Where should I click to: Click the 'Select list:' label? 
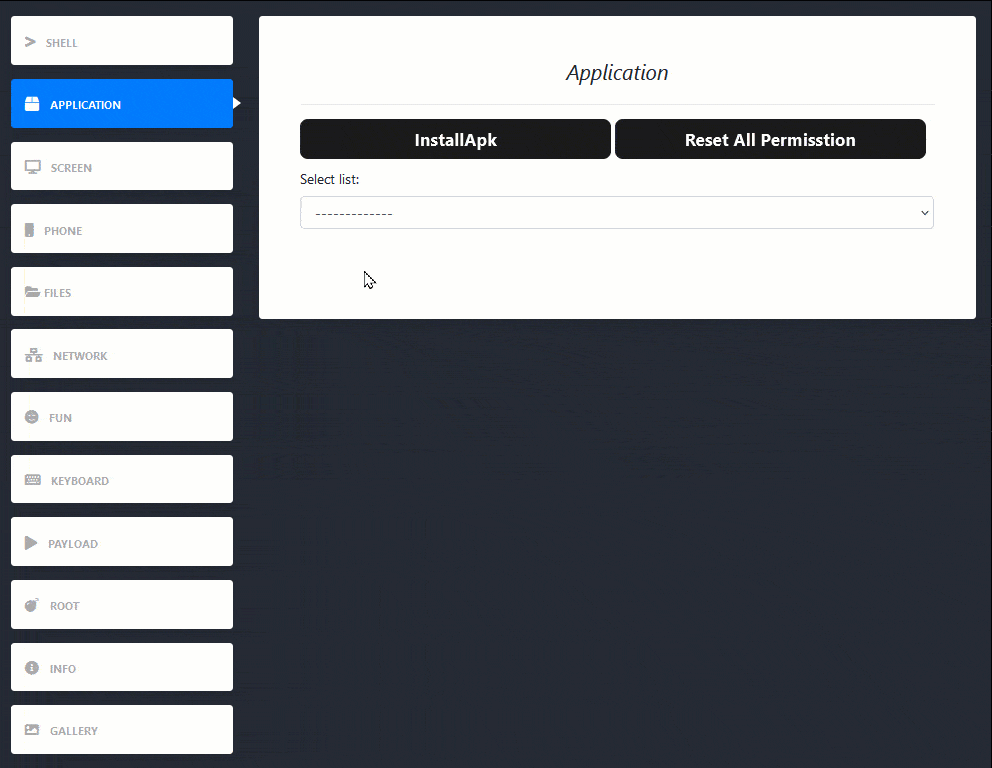point(330,179)
